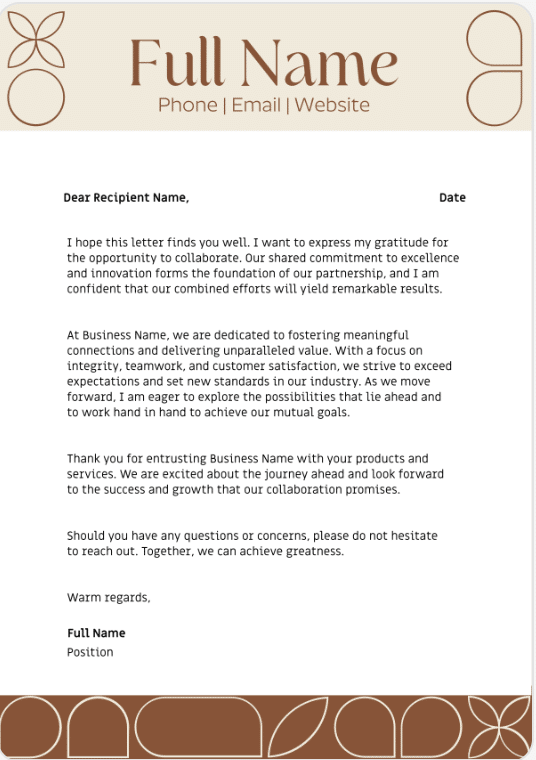This screenshot has height=760, width=536.
Task: Select the lower rounded shape at top right
Action: (494, 98)
